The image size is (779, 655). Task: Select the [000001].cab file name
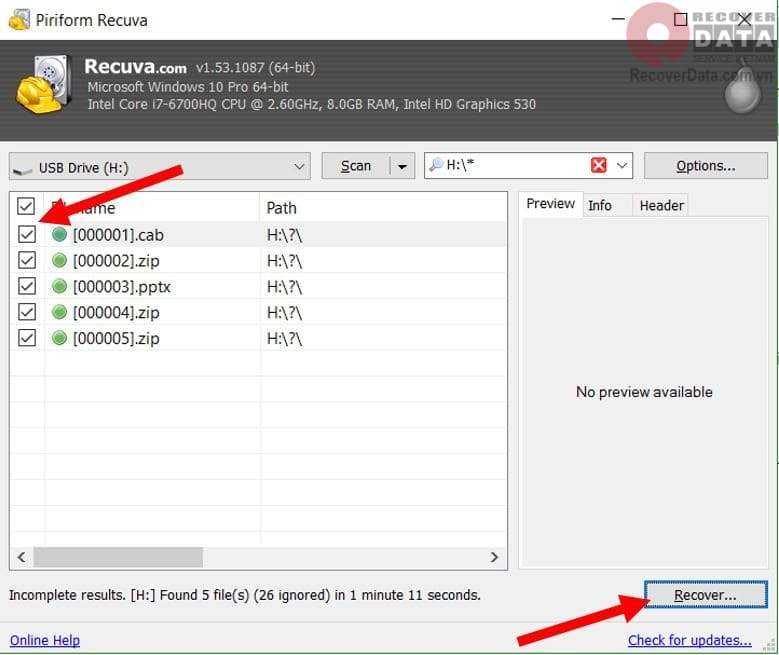pyautogui.click(x=118, y=235)
